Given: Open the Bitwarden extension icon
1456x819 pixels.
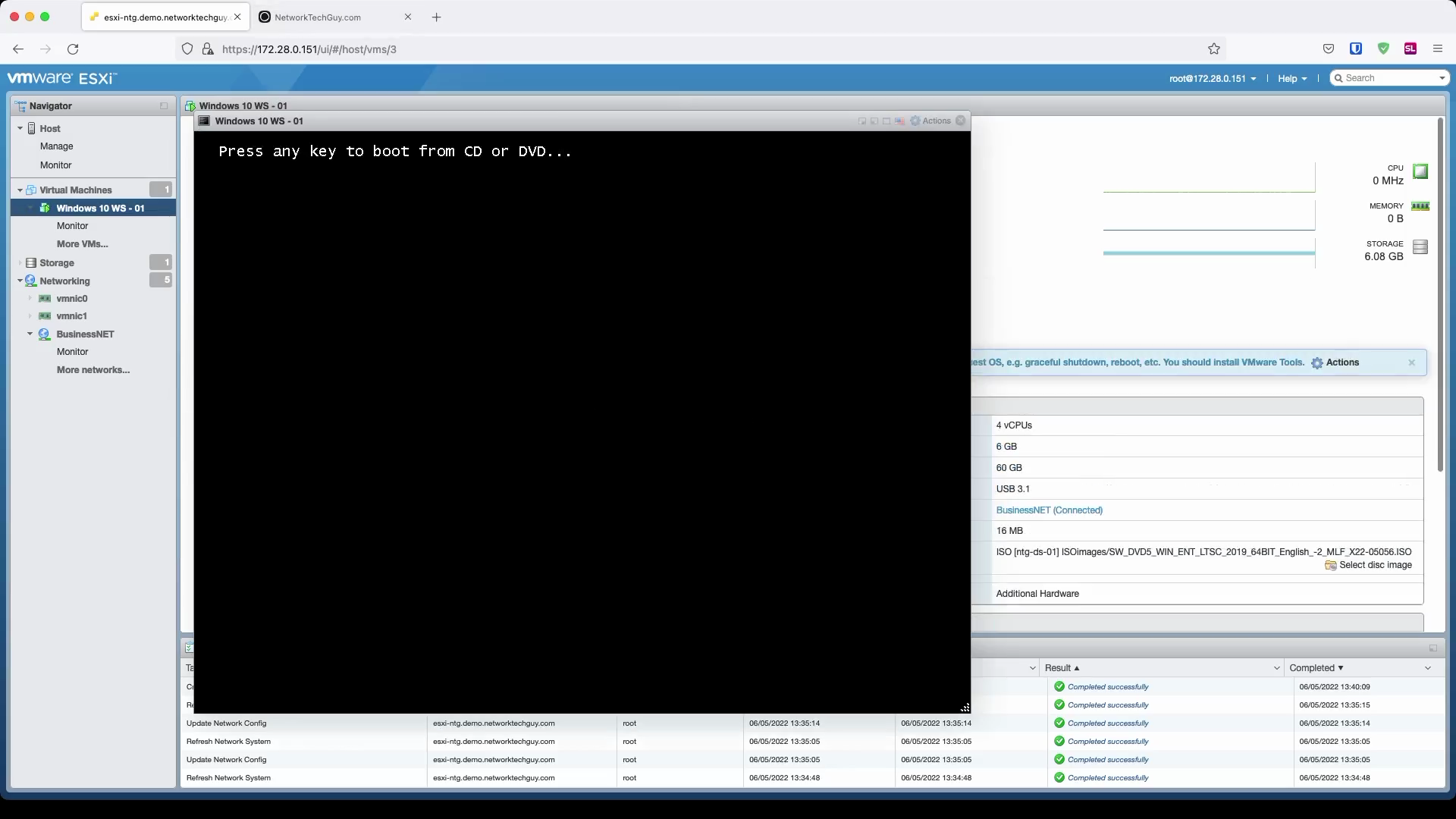Looking at the screenshot, I should click(1356, 49).
